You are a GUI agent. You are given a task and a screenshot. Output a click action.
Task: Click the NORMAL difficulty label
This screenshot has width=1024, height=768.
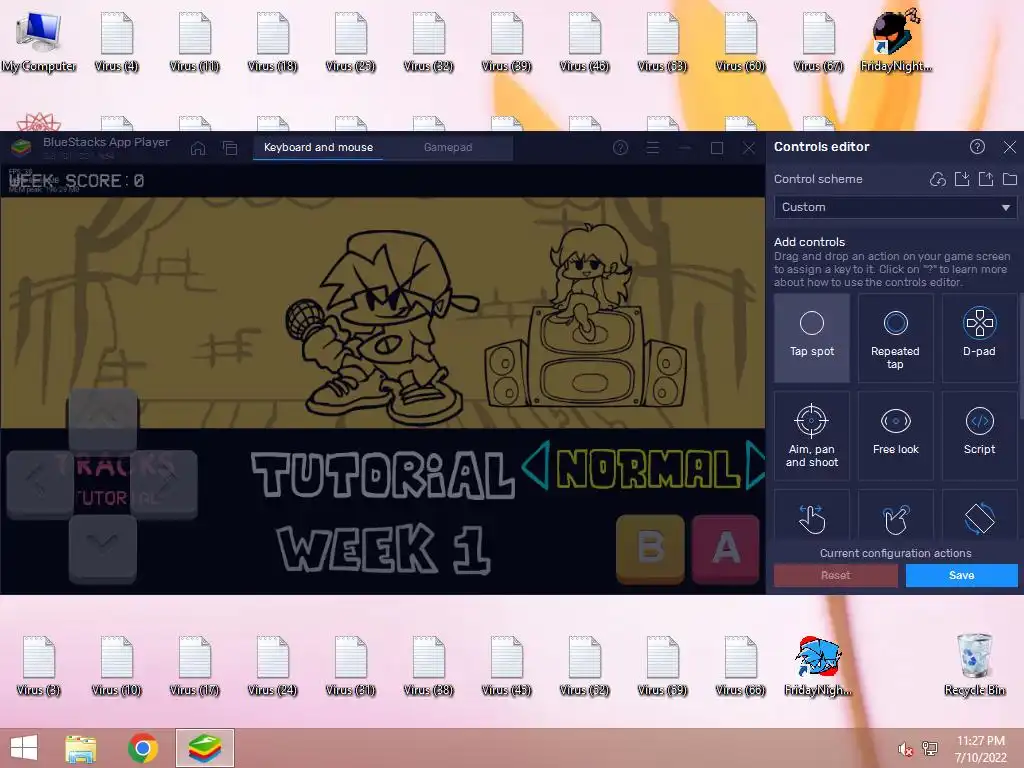click(x=647, y=468)
